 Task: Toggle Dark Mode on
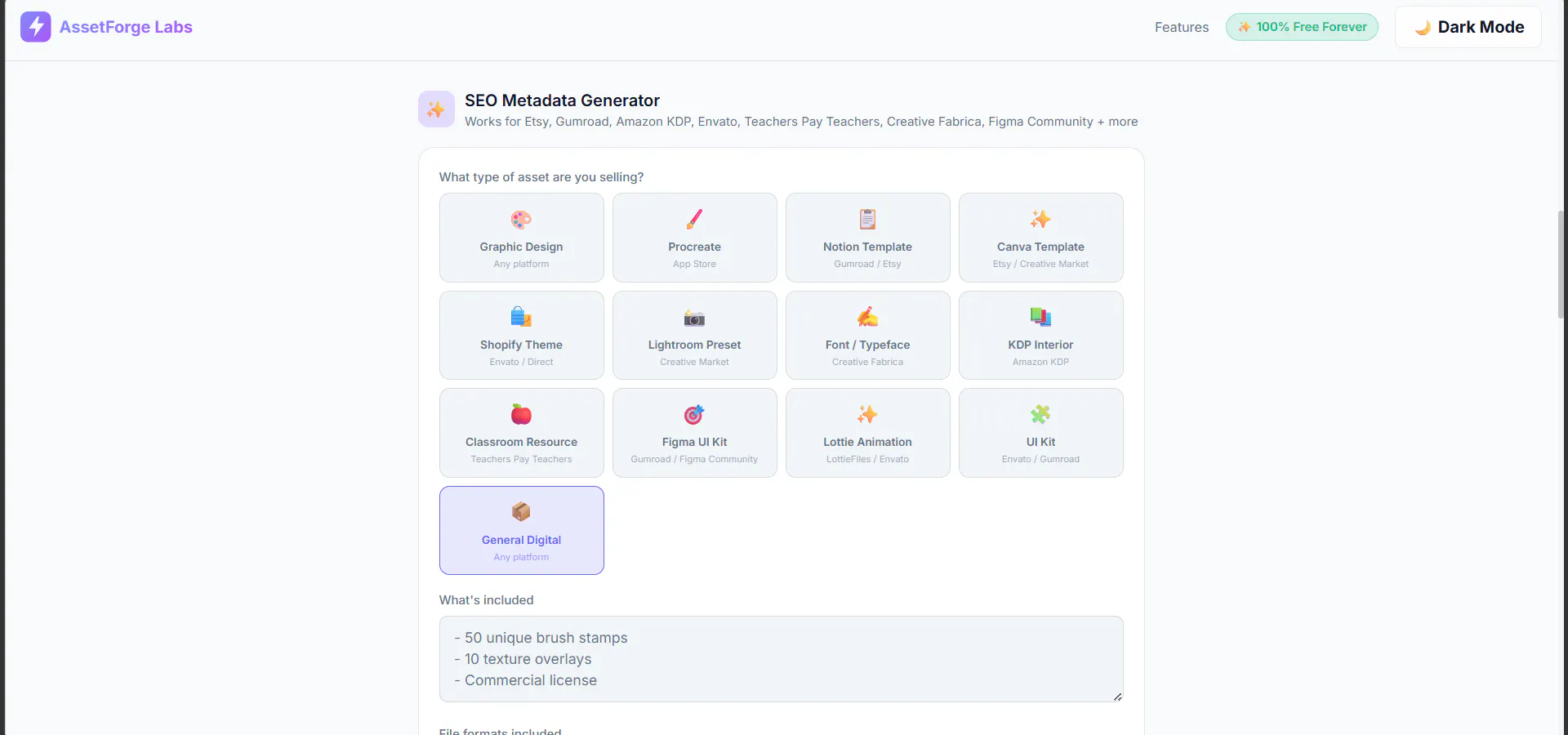tap(1468, 27)
